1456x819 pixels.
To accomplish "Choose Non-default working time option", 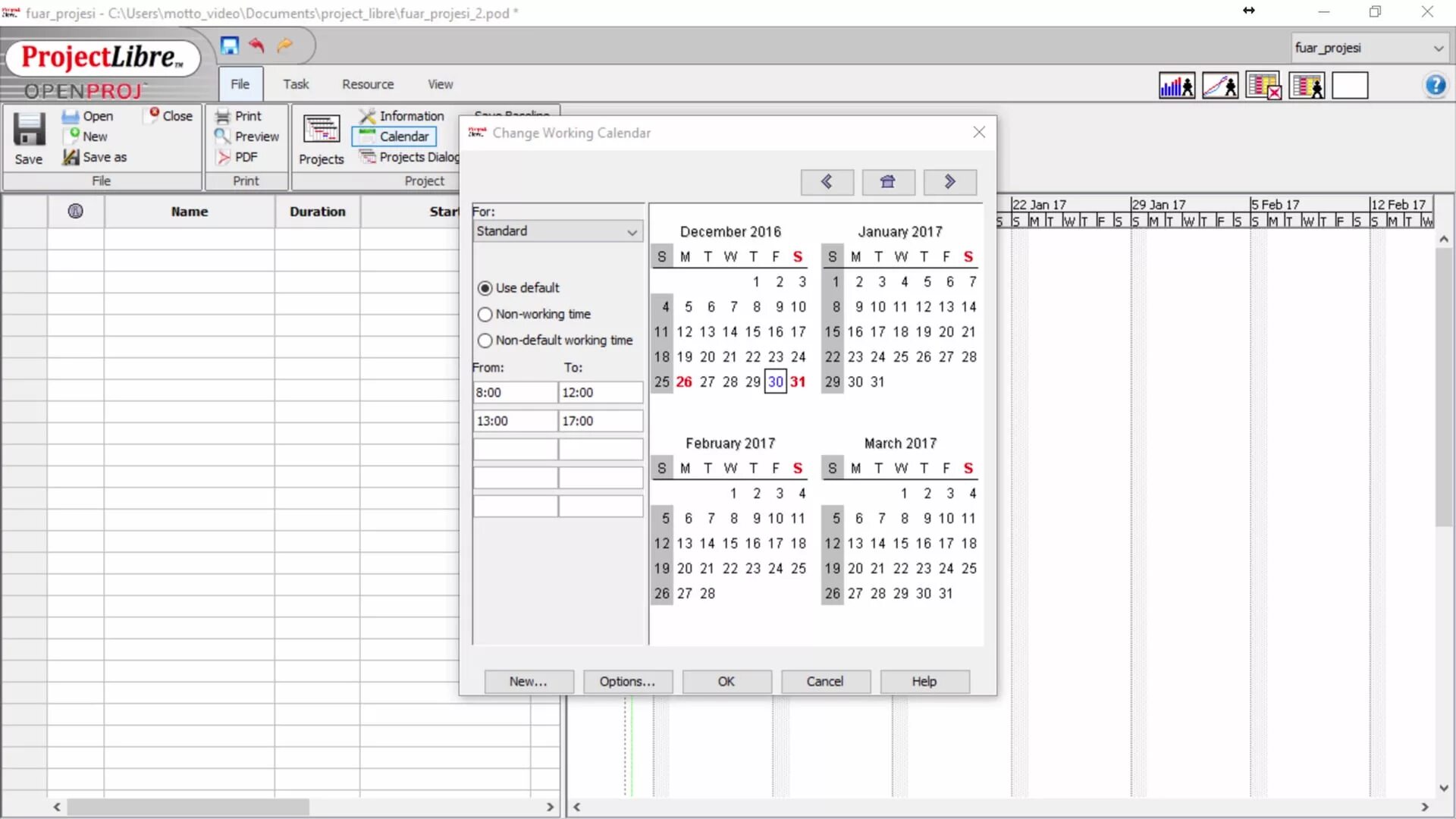I will pos(485,340).
